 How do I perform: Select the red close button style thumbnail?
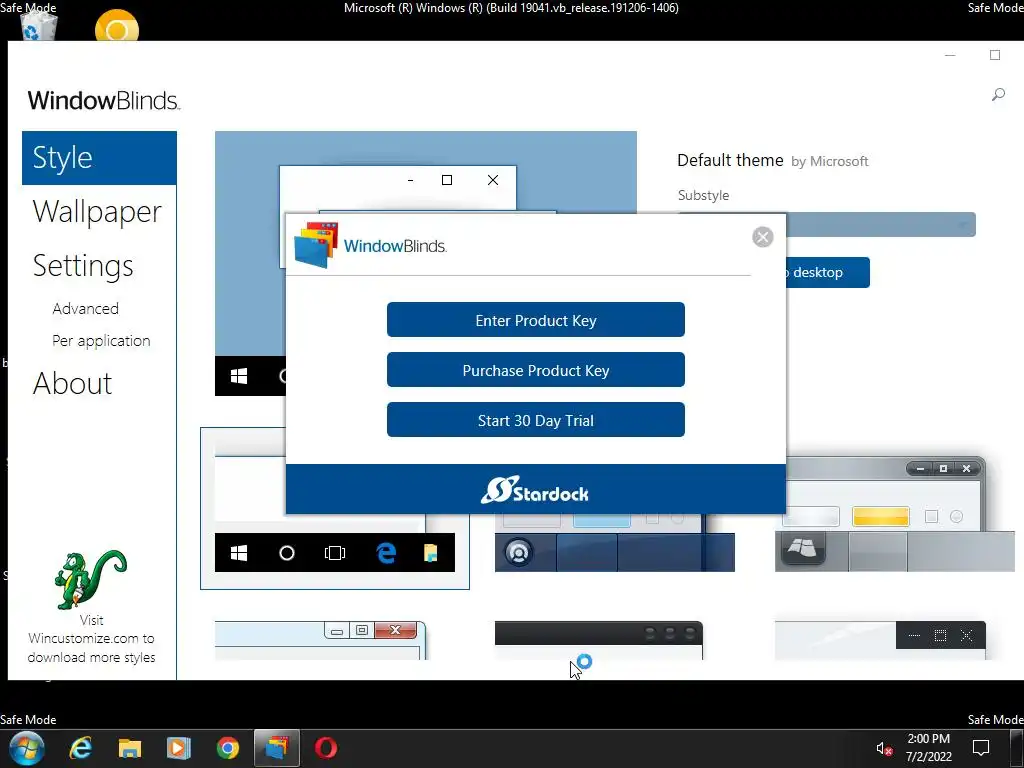click(x=321, y=640)
